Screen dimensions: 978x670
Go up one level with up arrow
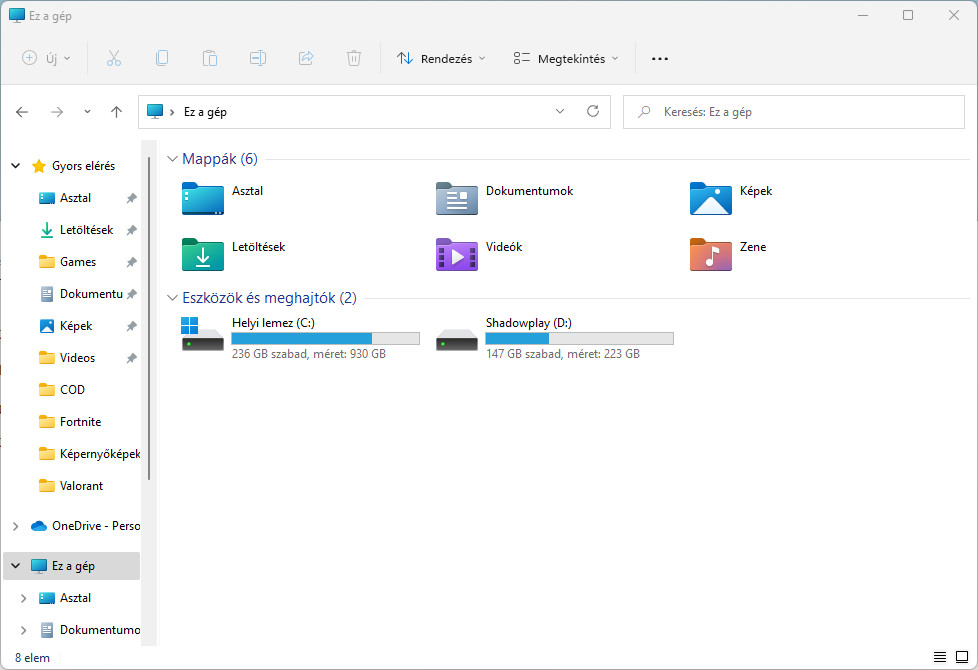116,112
